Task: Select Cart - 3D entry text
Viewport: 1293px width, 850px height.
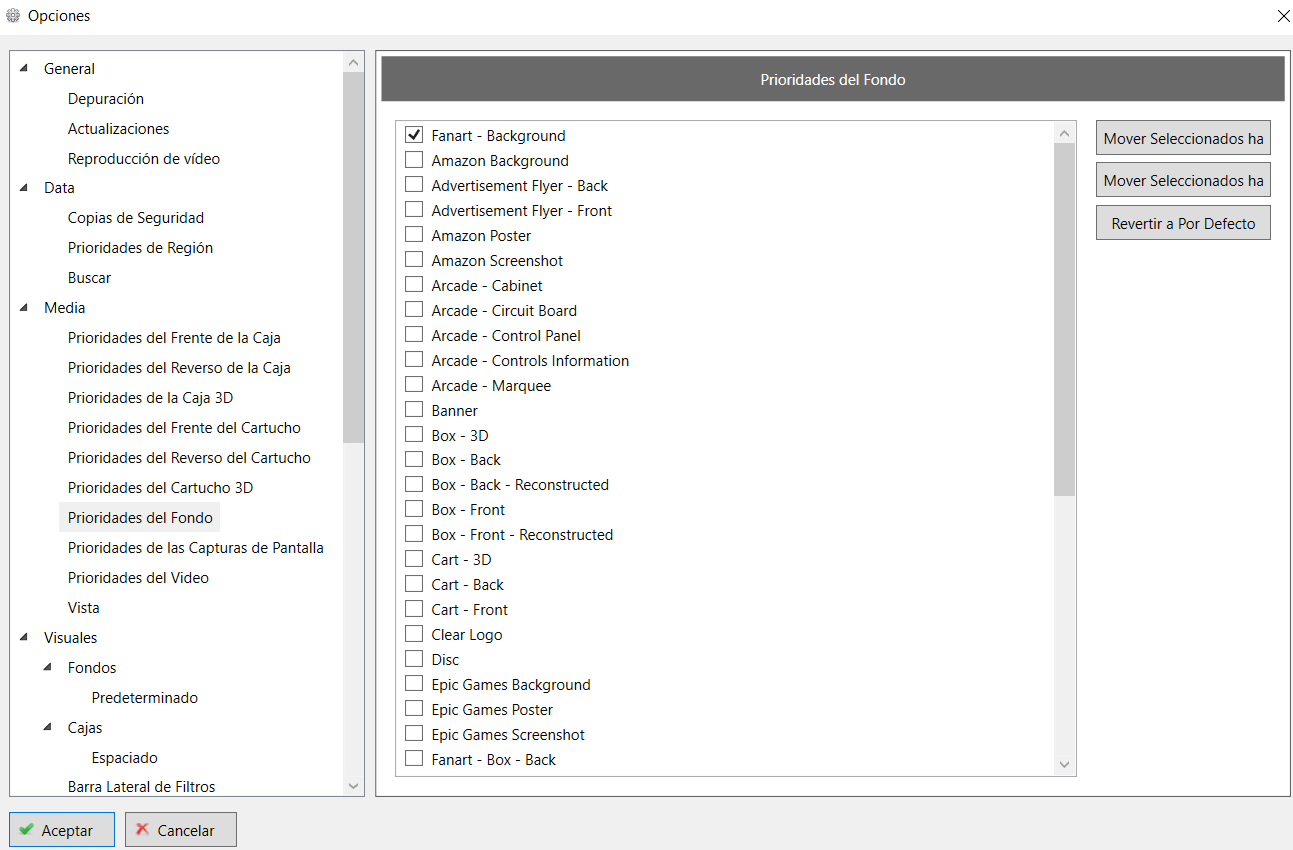Action: pyautogui.click(x=461, y=560)
